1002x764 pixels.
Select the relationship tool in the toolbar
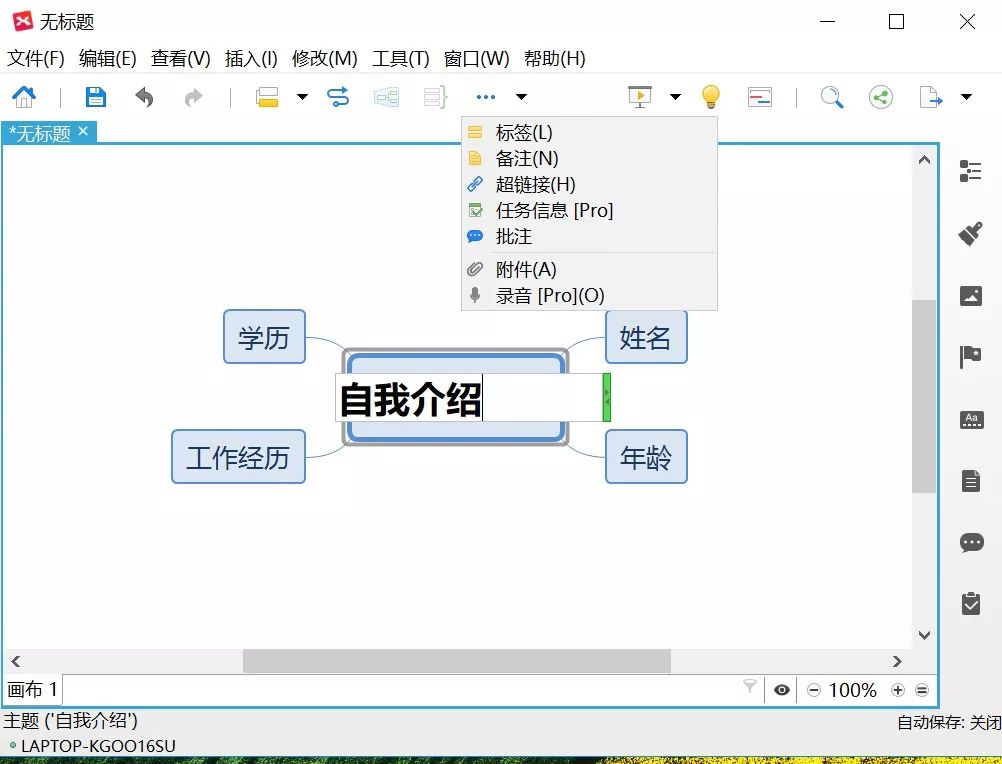point(338,96)
